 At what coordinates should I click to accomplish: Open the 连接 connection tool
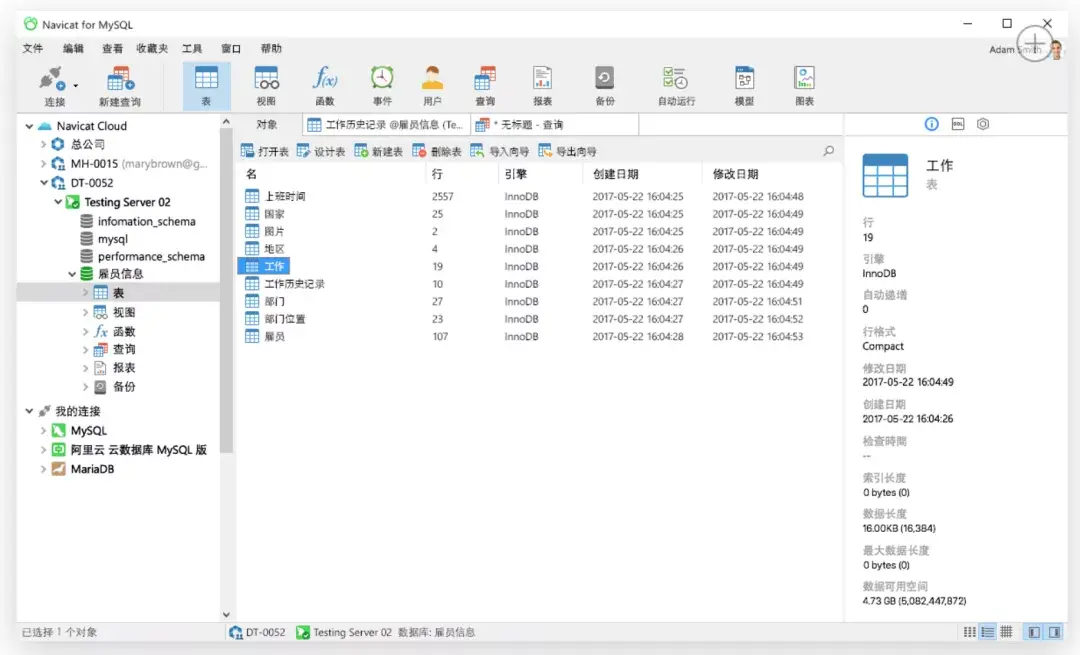(52, 86)
